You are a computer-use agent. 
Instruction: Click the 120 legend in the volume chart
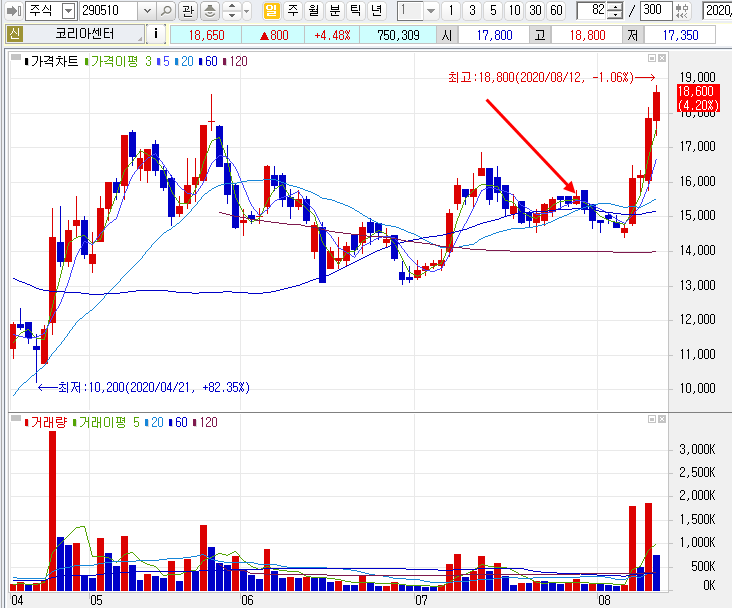point(205,422)
